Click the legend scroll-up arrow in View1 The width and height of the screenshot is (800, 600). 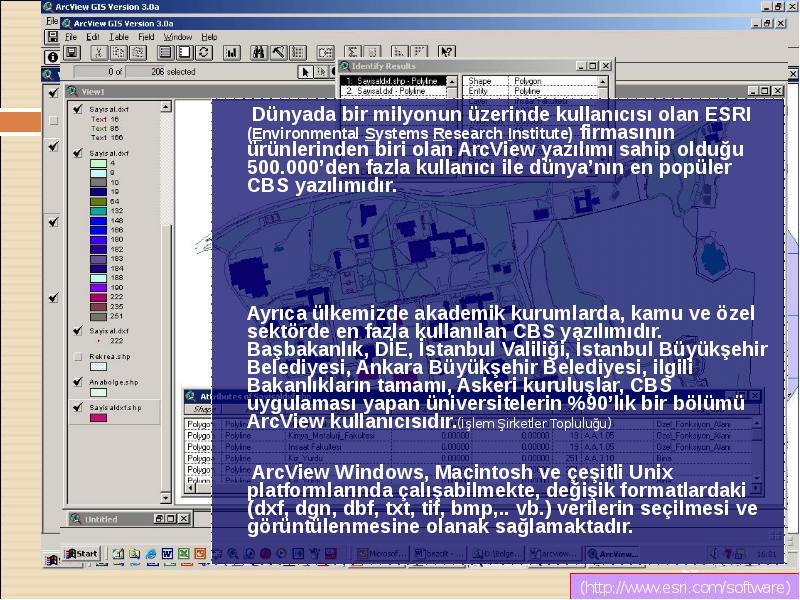tap(165, 107)
